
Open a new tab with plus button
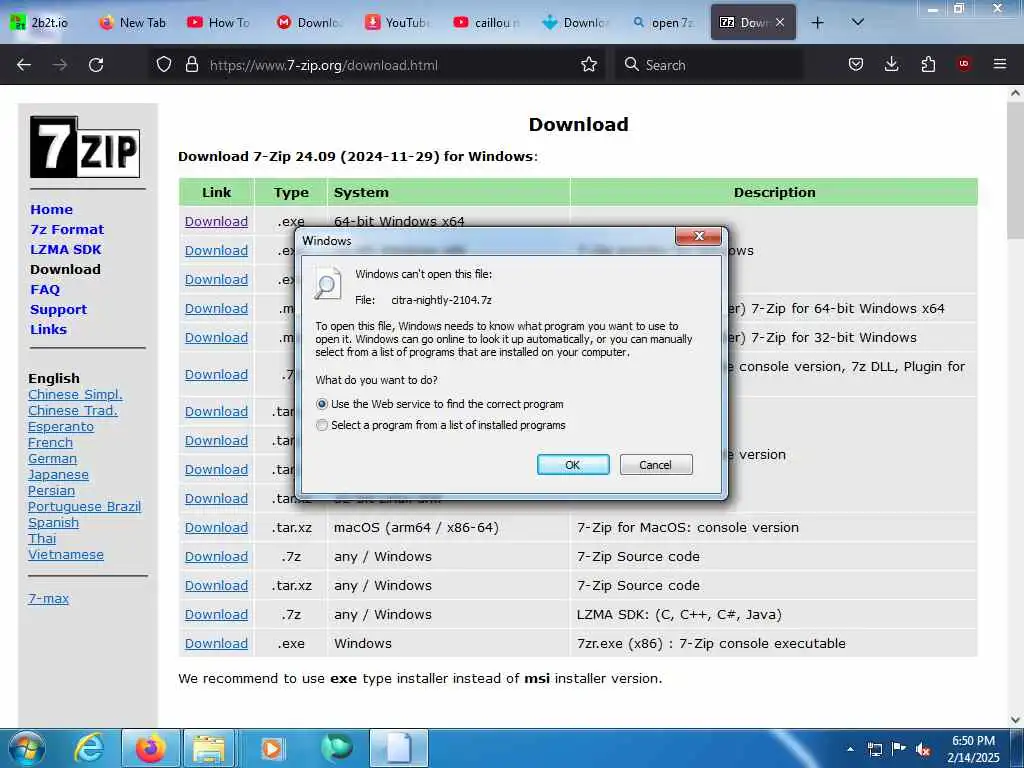817,23
